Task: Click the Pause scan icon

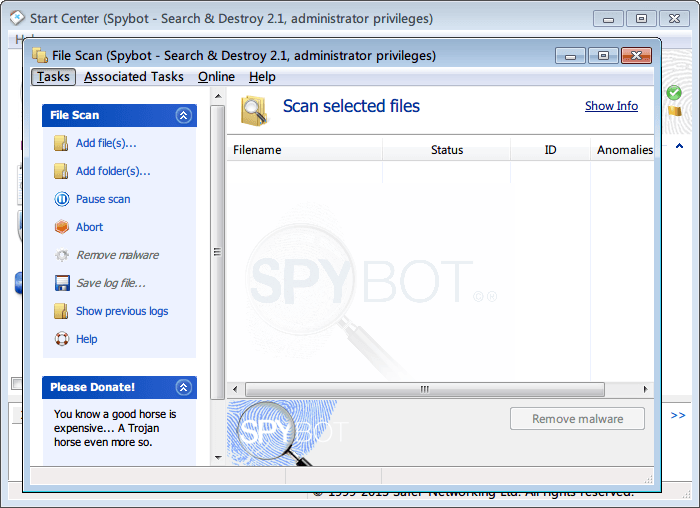Action: [61, 199]
